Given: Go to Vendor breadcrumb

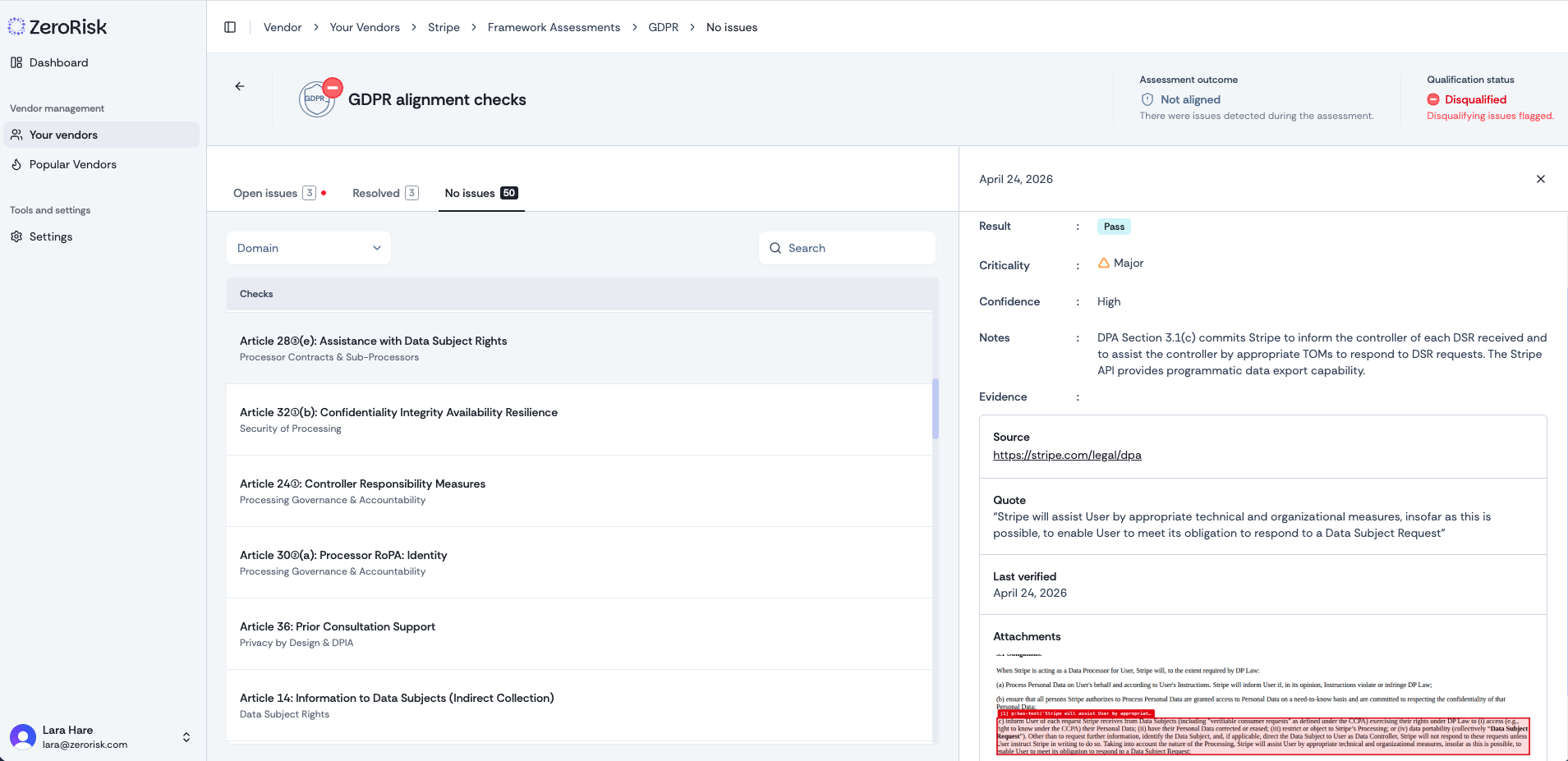Looking at the screenshot, I should pos(283,27).
